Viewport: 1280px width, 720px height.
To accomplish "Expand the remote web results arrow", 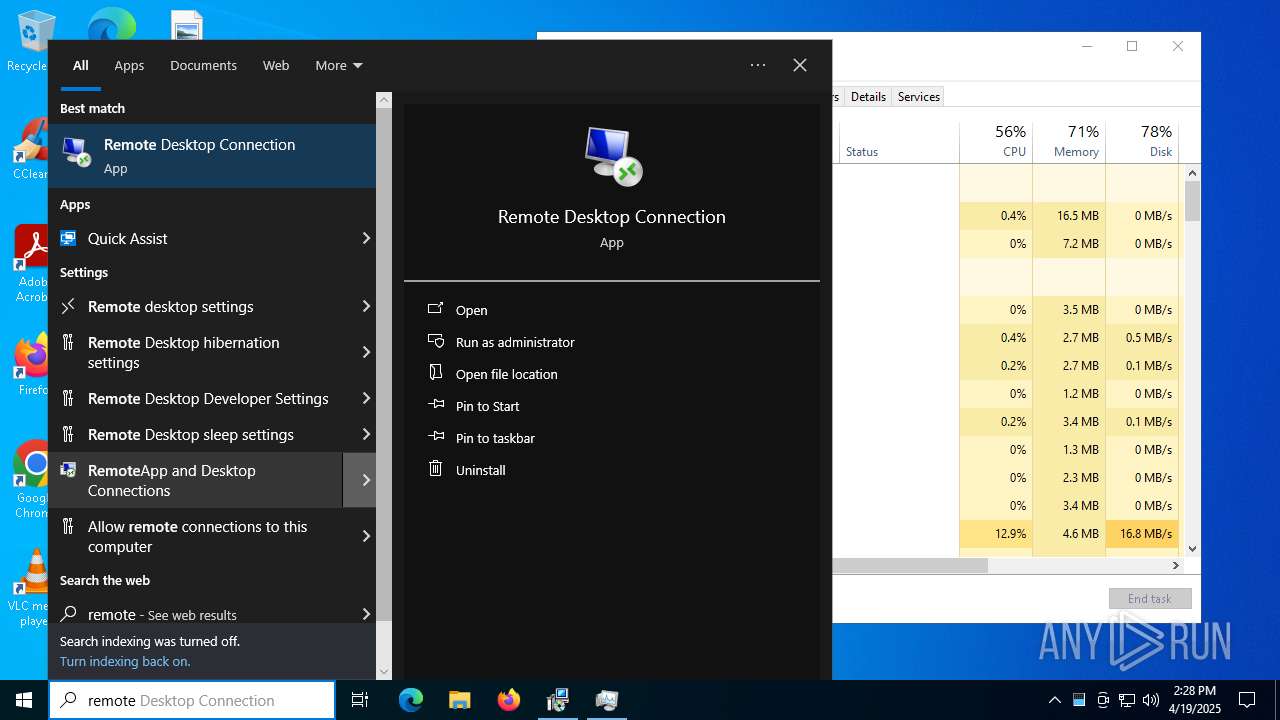I will pyautogui.click(x=366, y=614).
